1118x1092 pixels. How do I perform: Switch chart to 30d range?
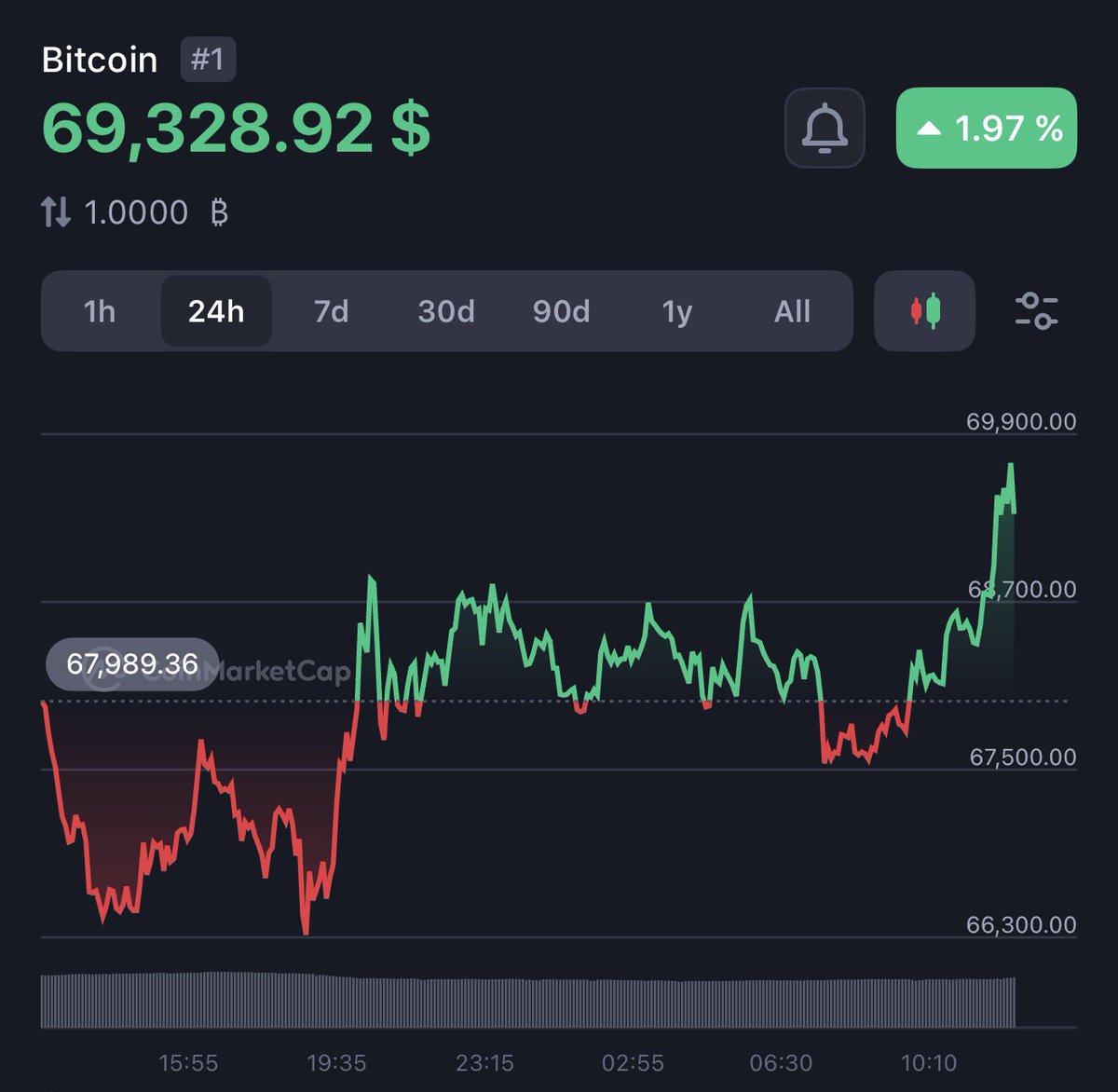[446, 311]
